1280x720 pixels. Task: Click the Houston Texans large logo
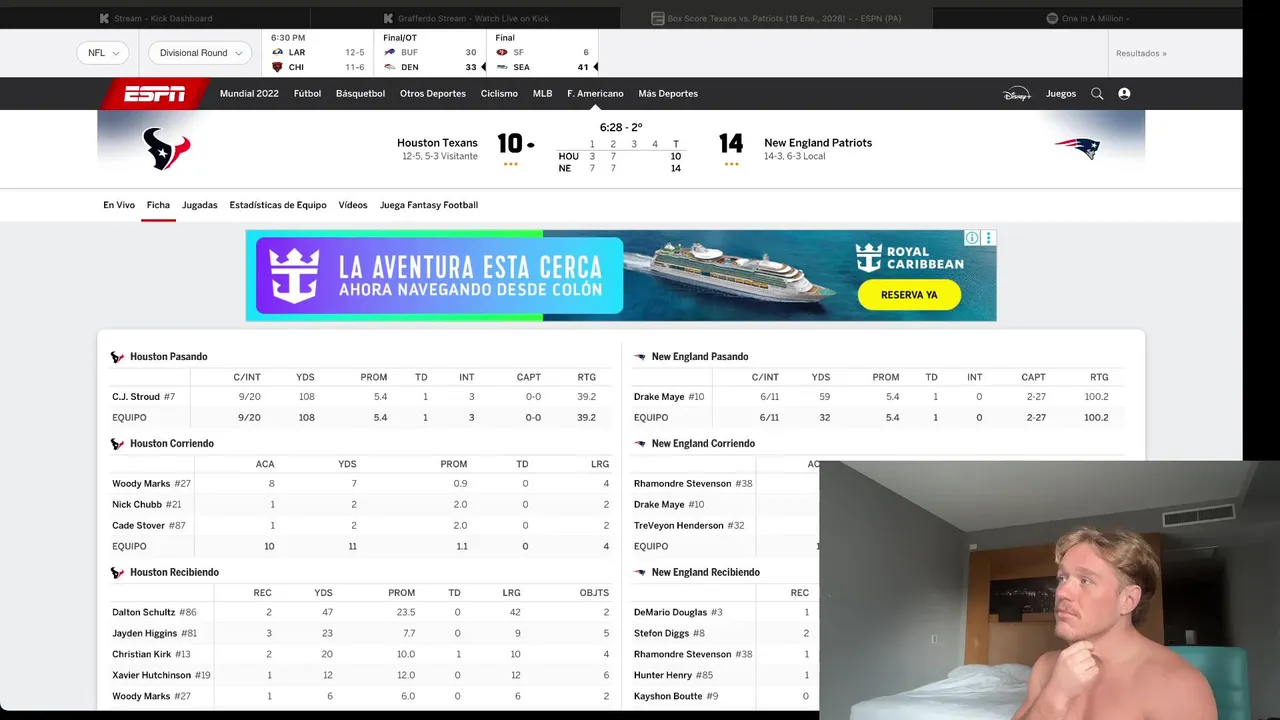point(166,149)
